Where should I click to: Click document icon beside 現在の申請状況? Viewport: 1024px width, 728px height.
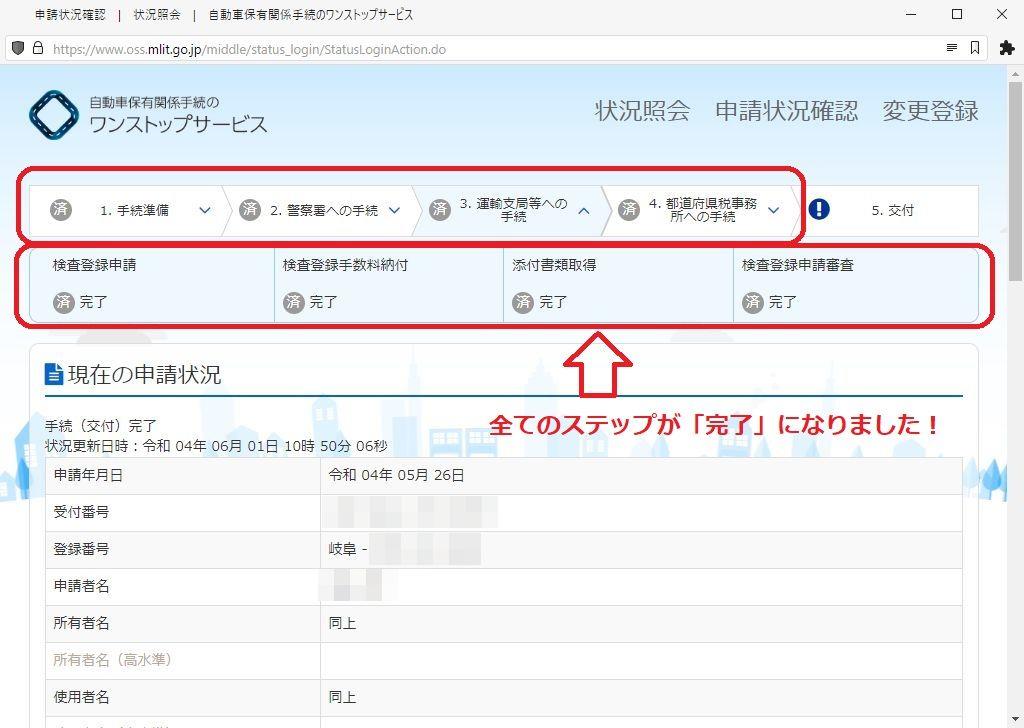tap(54, 374)
